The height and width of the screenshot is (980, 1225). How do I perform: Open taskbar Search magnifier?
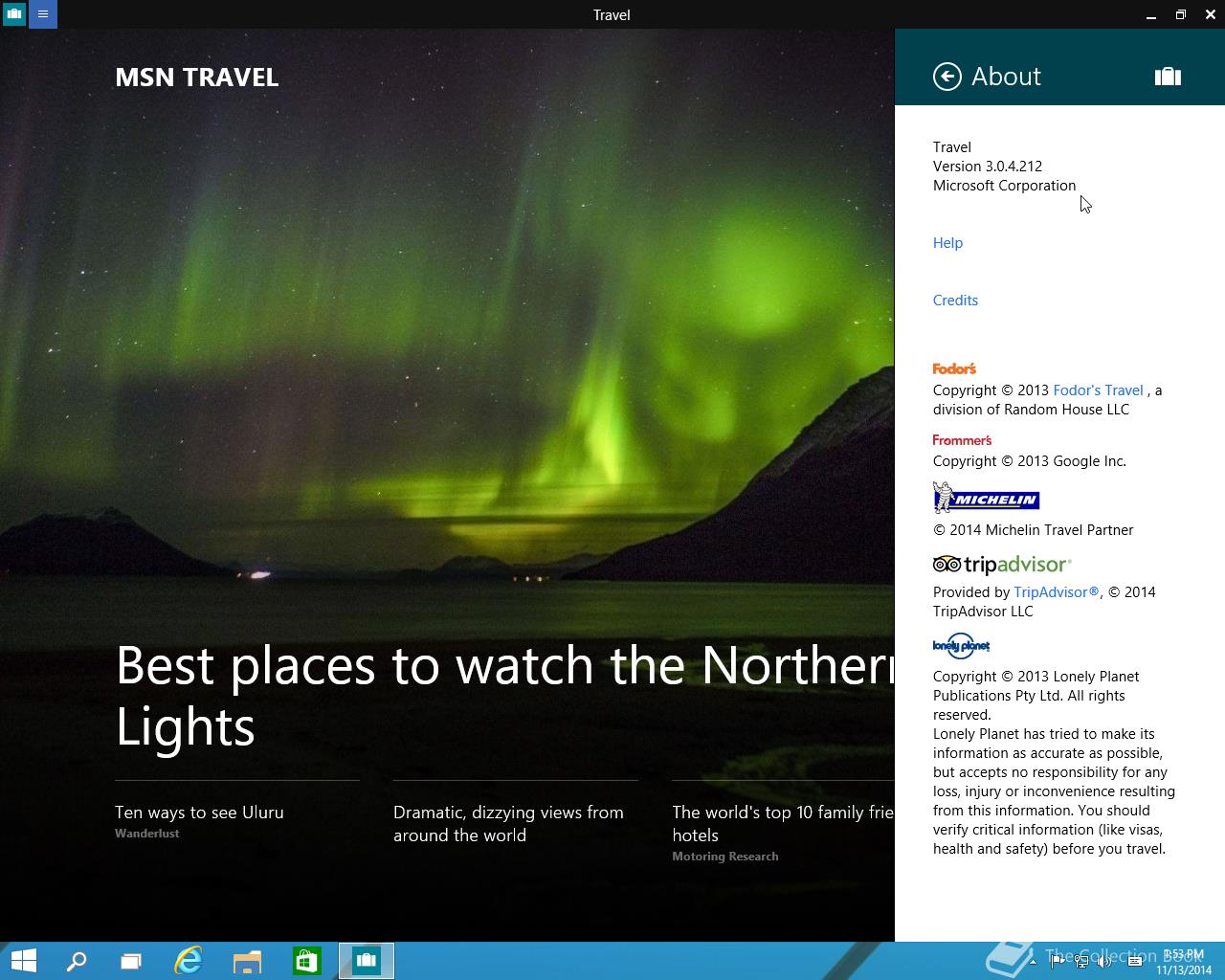(77, 961)
